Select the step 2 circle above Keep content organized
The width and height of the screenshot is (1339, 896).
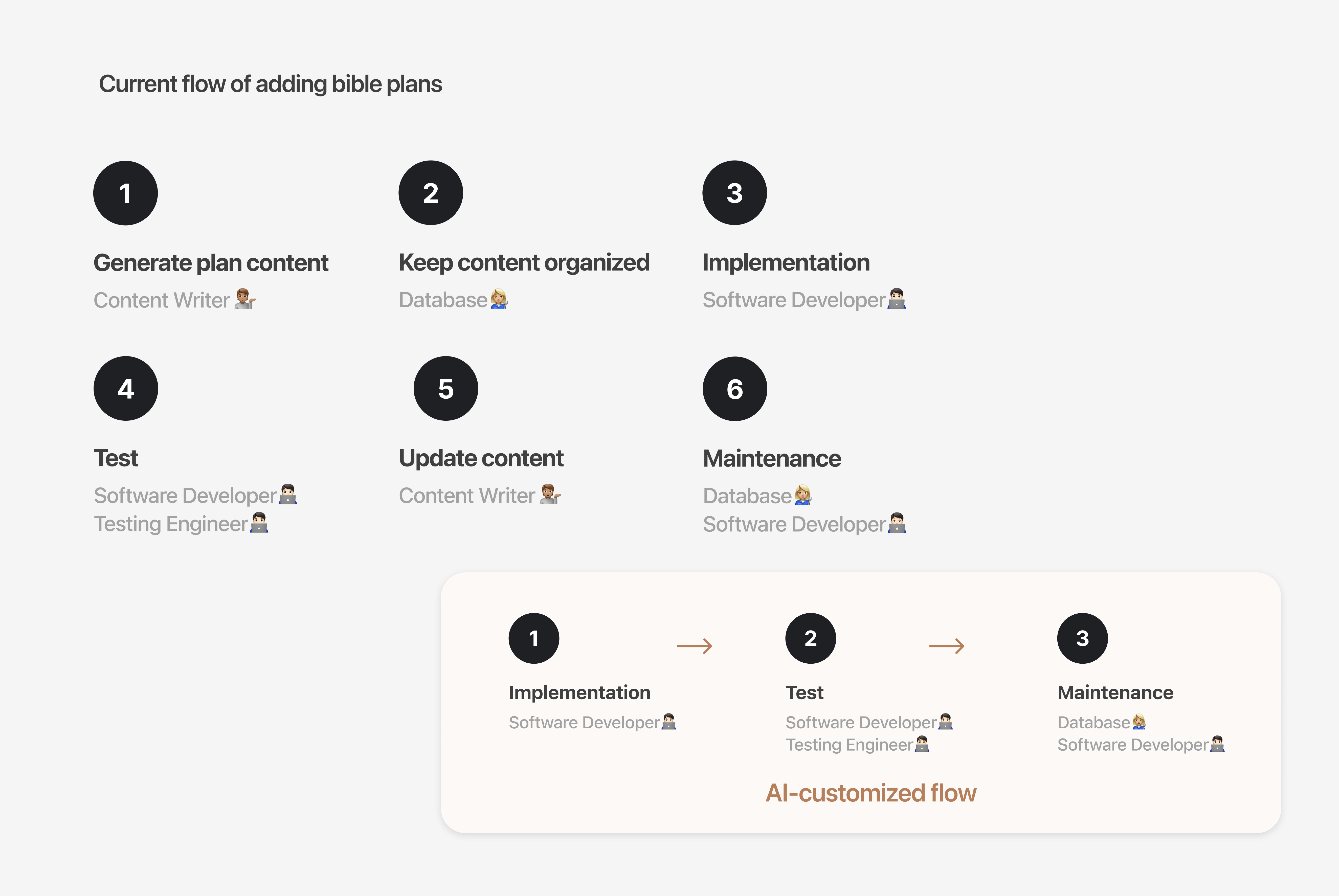431,193
